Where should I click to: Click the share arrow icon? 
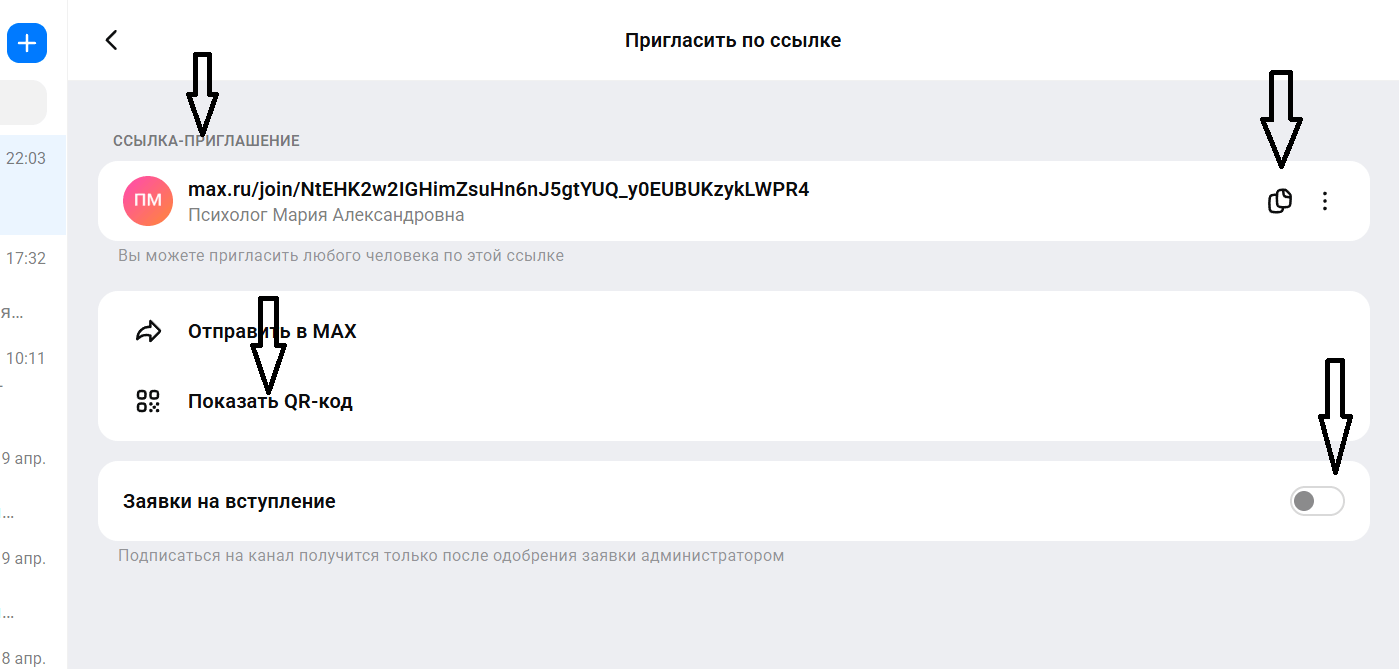[x=148, y=331]
